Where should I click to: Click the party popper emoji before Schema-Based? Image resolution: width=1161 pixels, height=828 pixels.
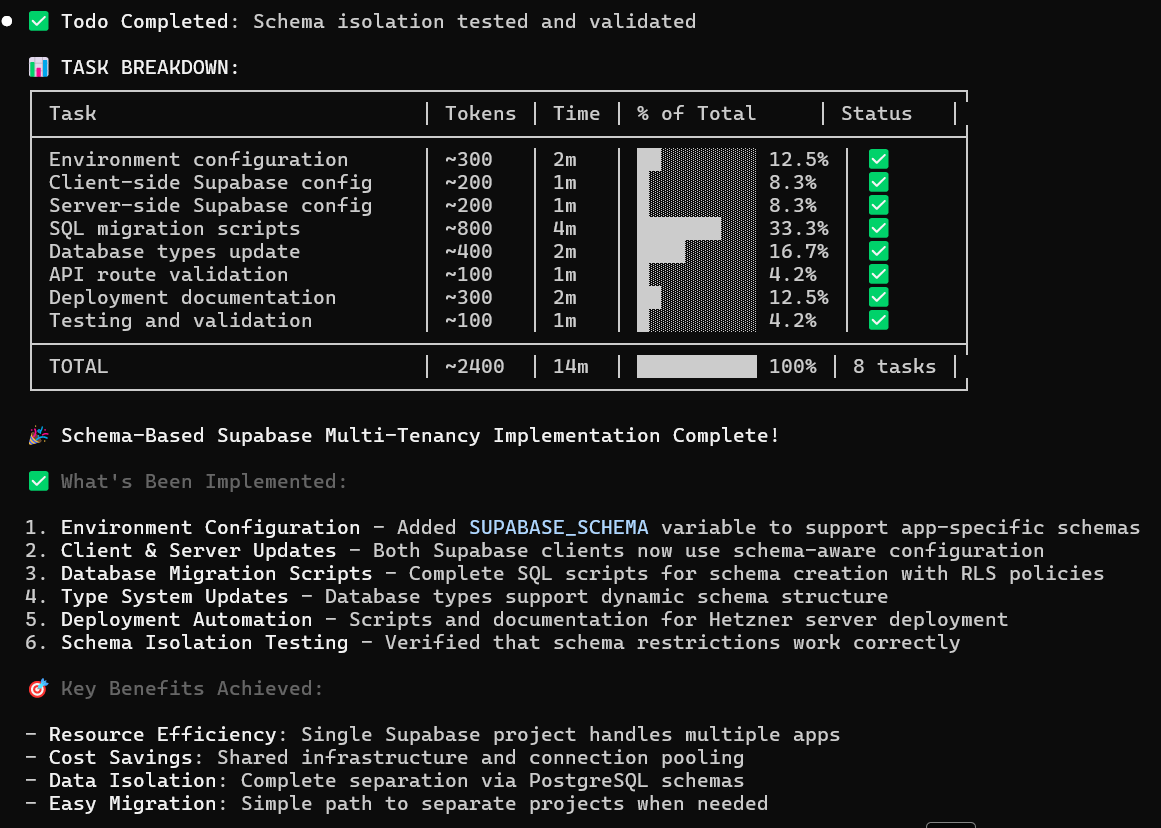point(39,435)
